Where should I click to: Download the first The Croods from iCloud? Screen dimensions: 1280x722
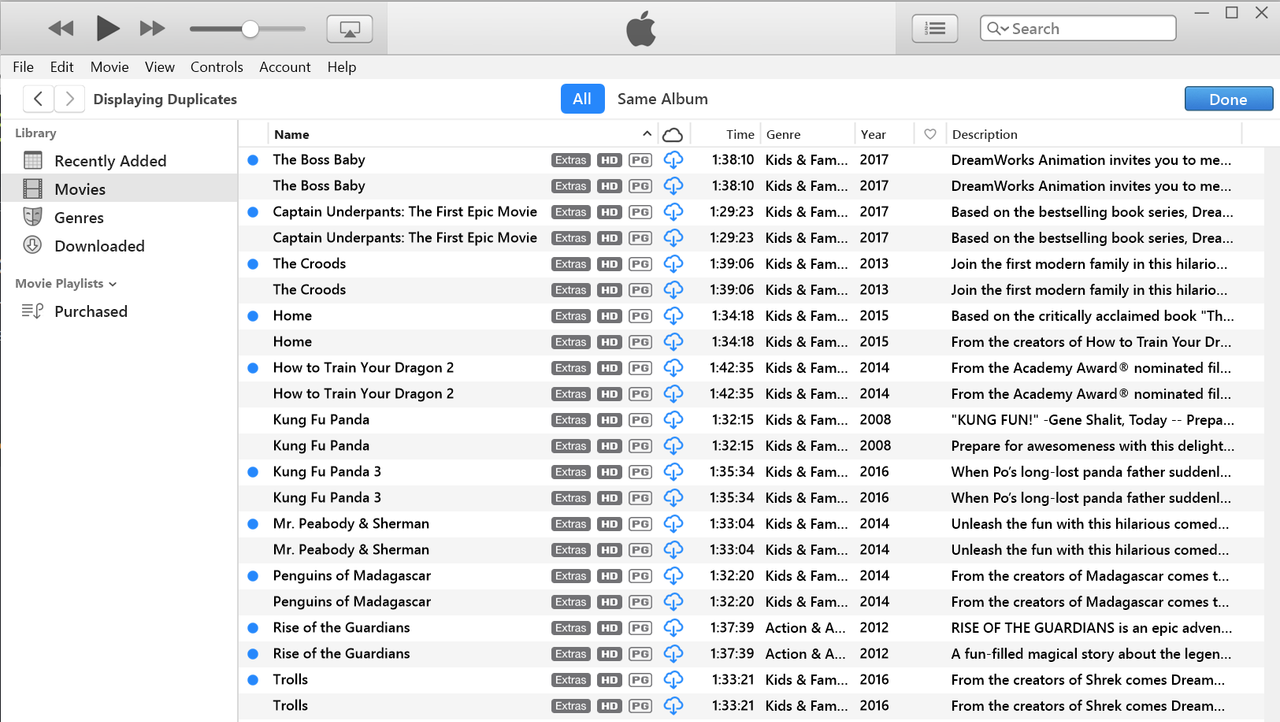pyautogui.click(x=673, y=264)
